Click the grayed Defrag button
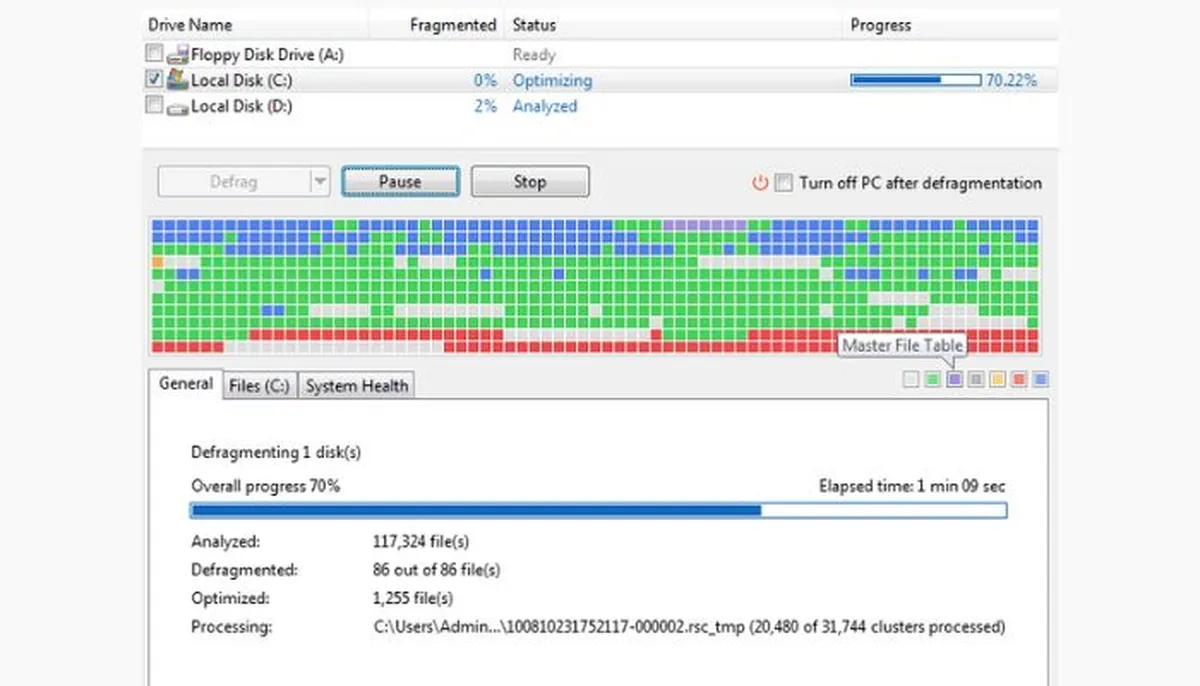This screenshot has height=686, width=1200. coord(233,182)
